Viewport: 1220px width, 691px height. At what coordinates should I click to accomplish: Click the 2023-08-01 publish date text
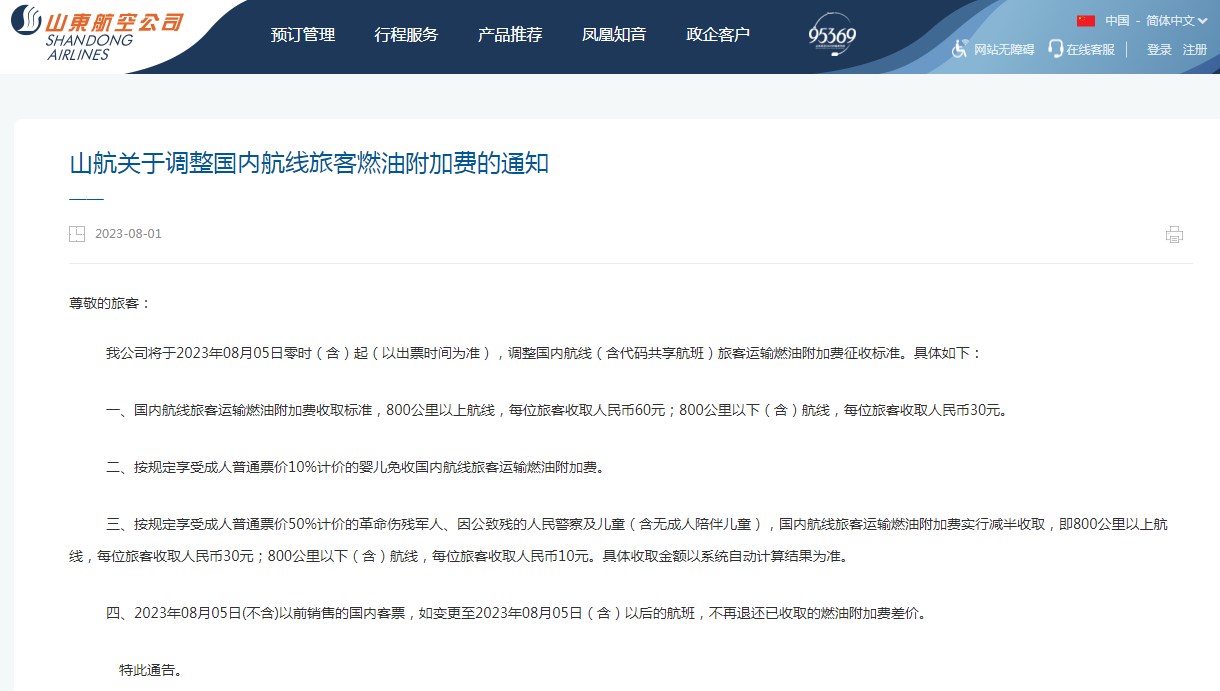pos(128,234)
